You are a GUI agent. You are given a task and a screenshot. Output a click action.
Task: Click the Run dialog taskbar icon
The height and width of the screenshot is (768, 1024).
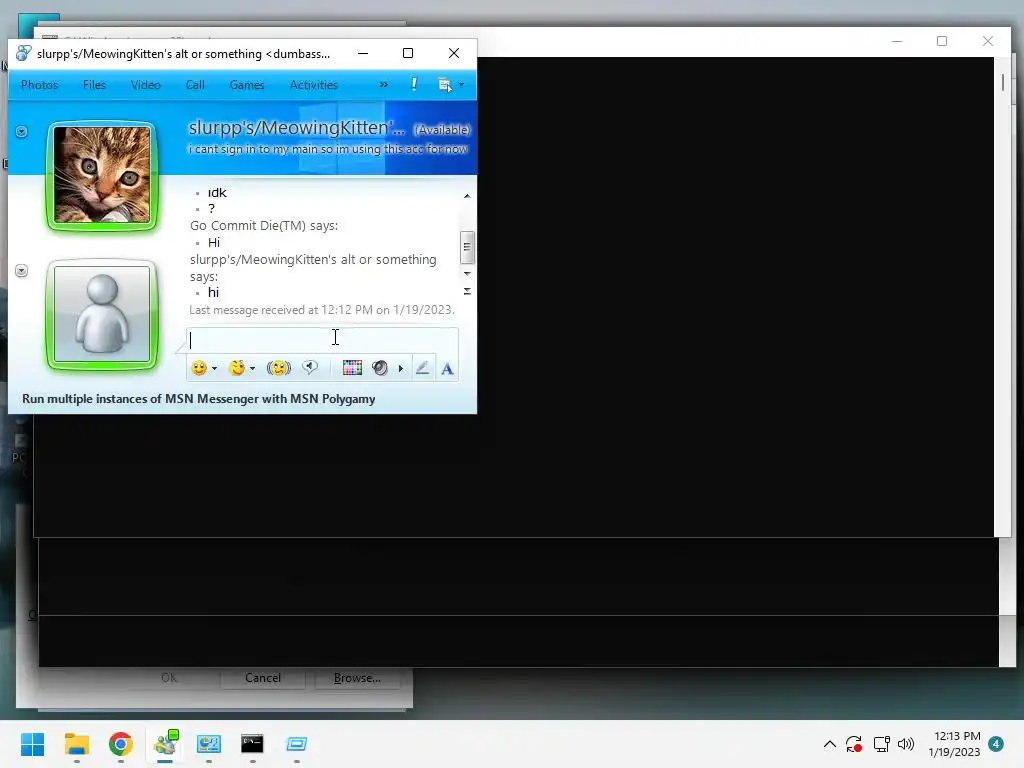[296, 744]
